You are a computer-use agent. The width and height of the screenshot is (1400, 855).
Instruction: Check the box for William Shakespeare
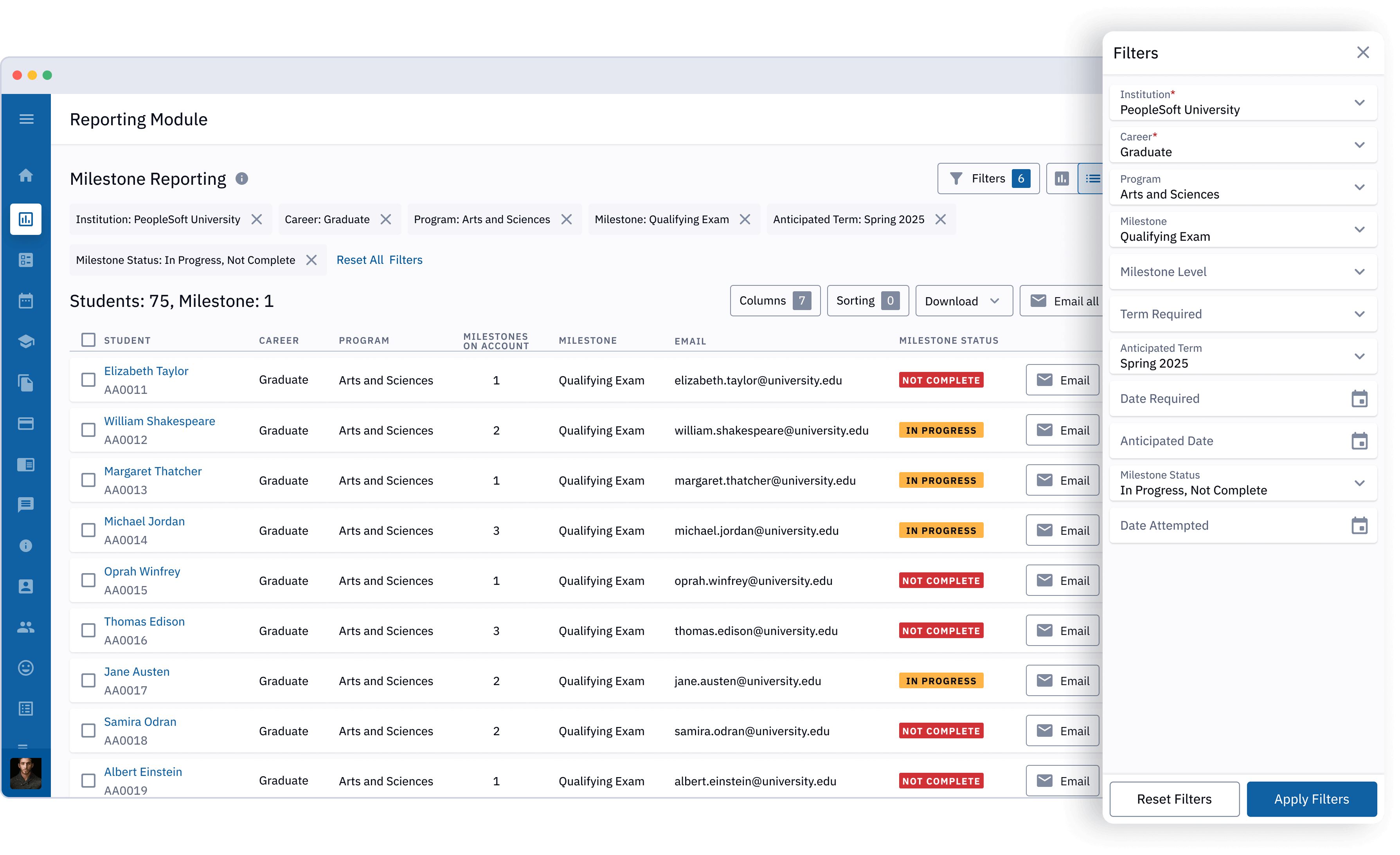click(88, 430)
